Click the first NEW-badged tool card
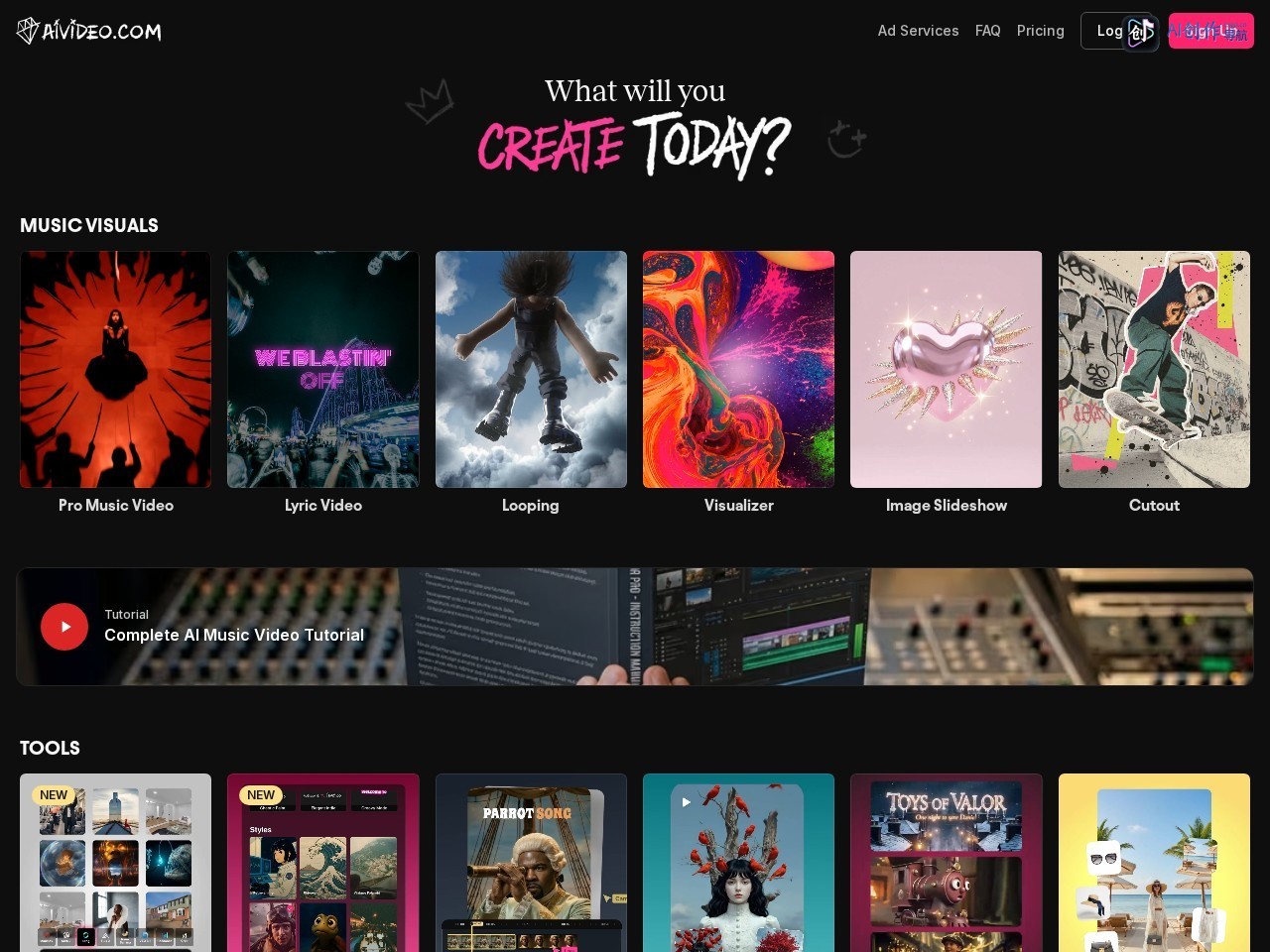 tap(115, 863)
